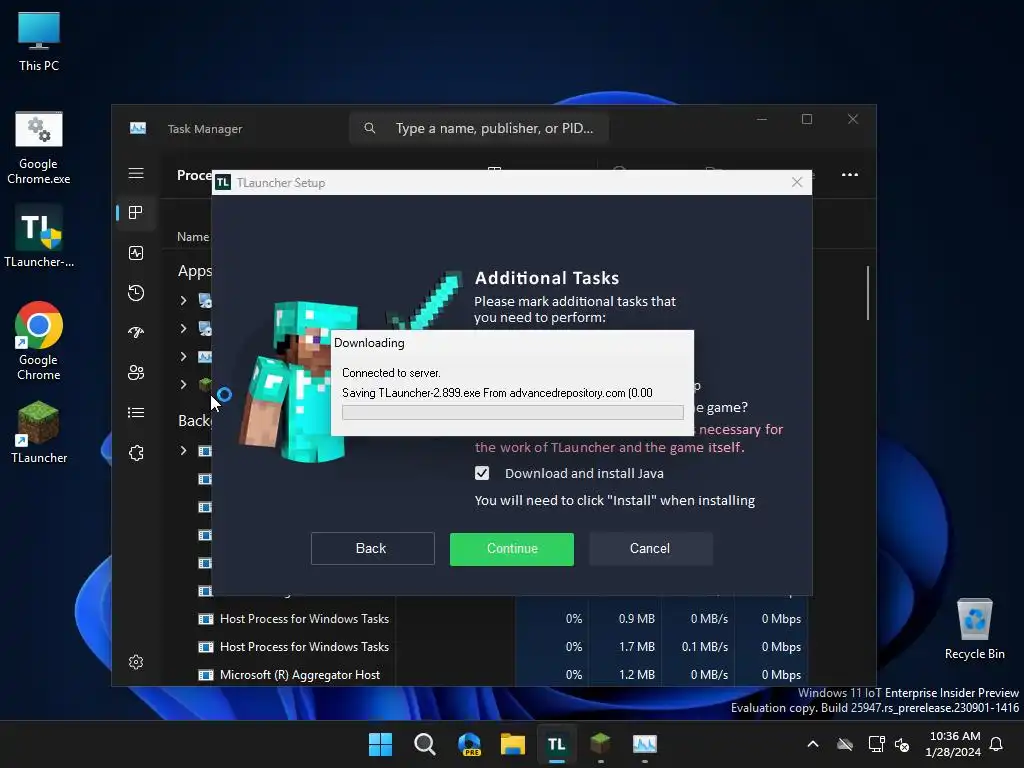The width and height of the screenshot is (1024, 768).
Task: Expand third Apps process row in Task Manager
Action: click(x=184, y=357)
